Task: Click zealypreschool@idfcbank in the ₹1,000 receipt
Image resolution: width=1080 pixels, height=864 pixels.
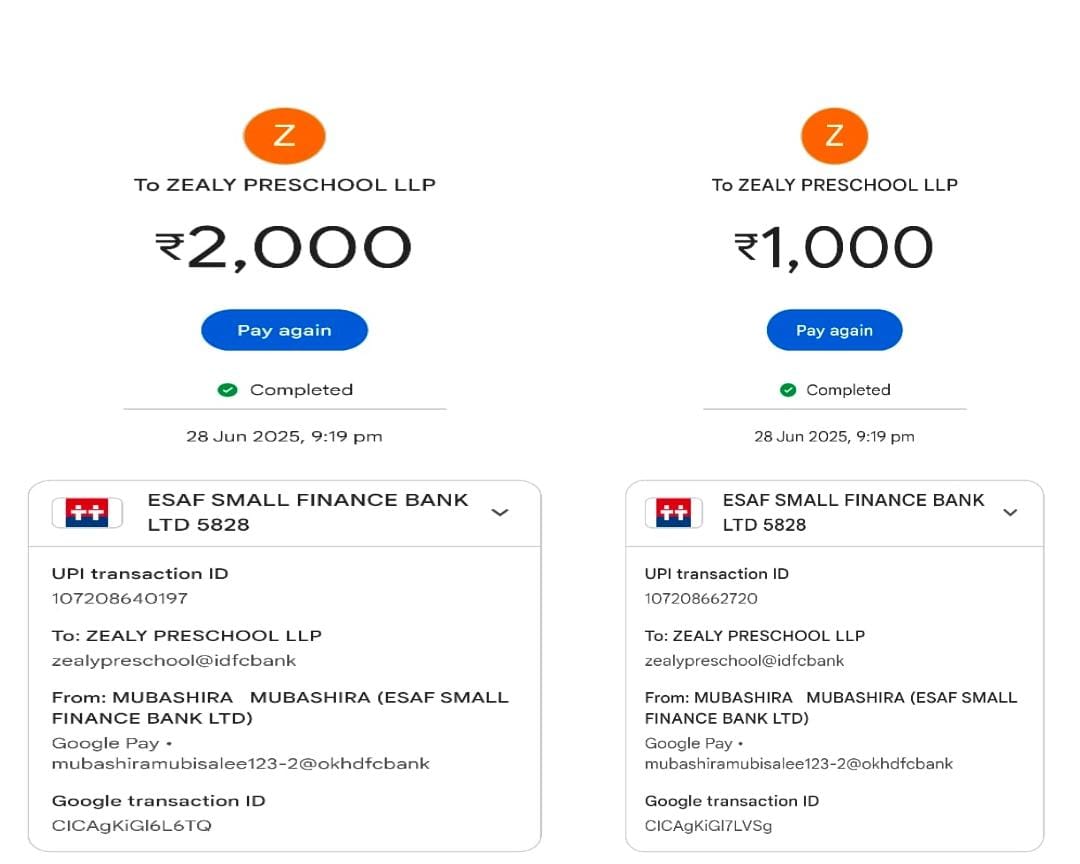Action: pyautogui.click(x=744, y=661)
